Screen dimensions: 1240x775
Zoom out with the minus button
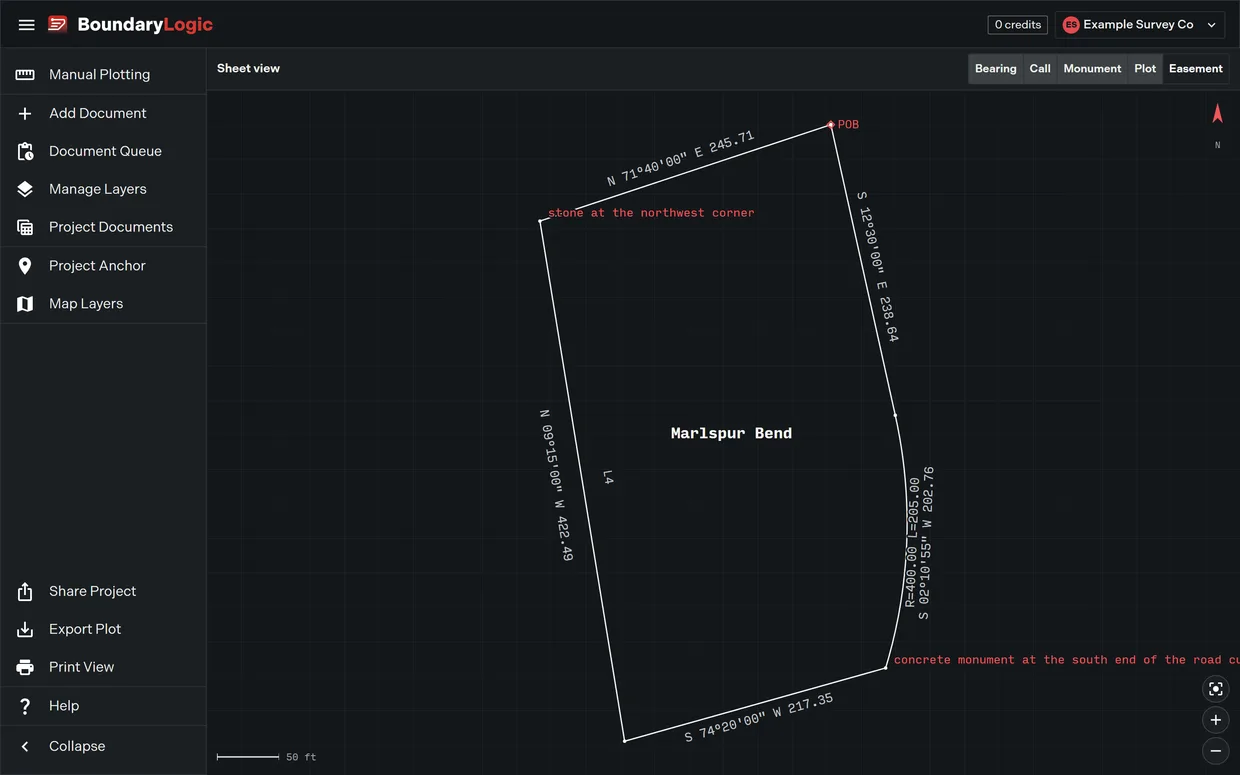[x=1216, y=751]
